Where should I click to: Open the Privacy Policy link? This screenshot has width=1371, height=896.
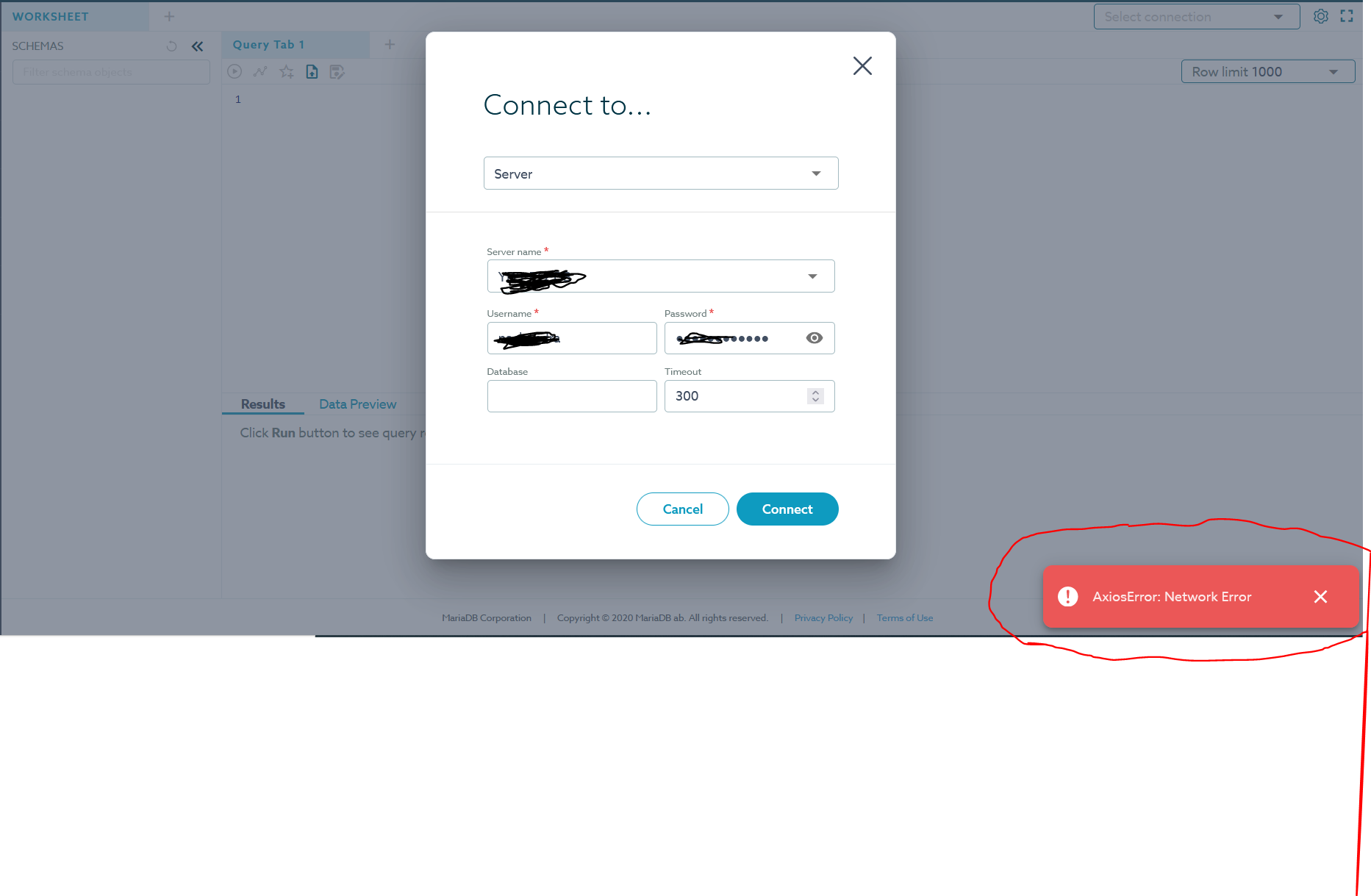click(823, 618)
